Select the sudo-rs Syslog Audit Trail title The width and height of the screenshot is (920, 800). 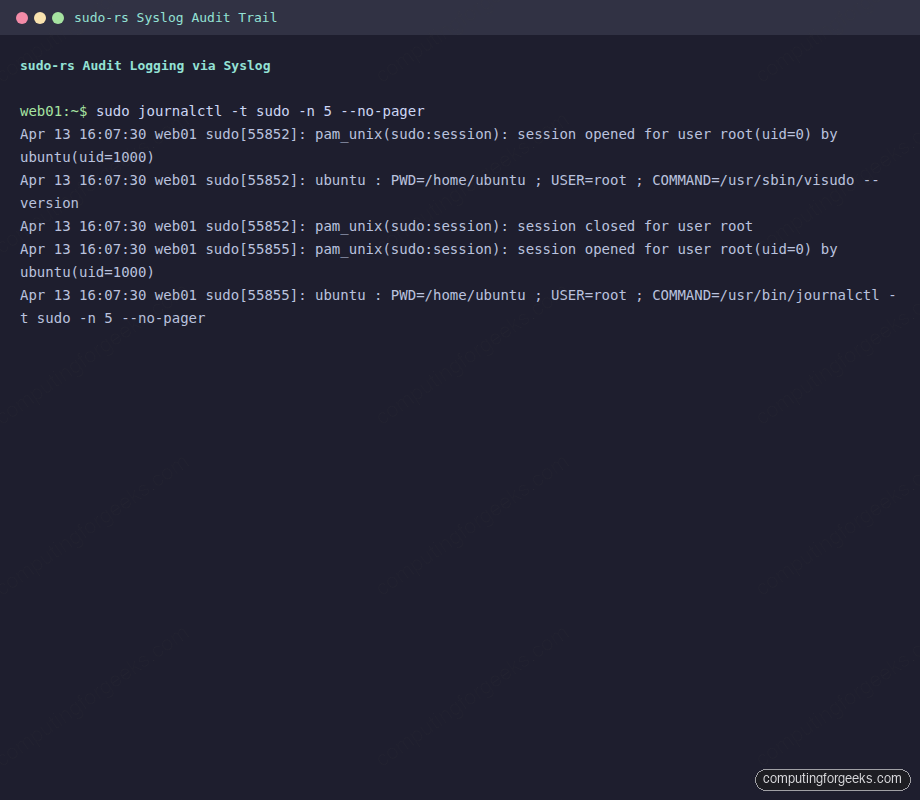[177, 17]
